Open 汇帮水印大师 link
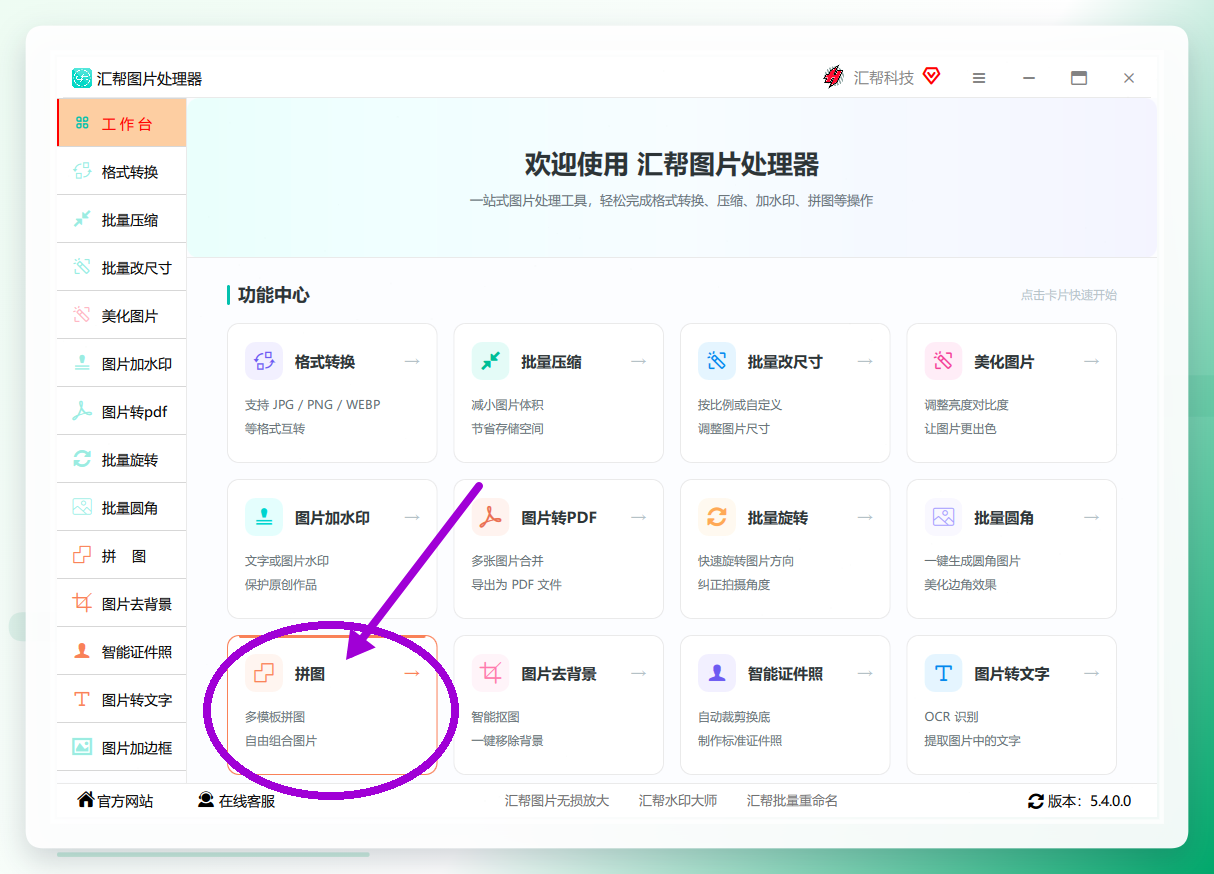Viewport: 1214px width, 874px height. tap(678, 801)
